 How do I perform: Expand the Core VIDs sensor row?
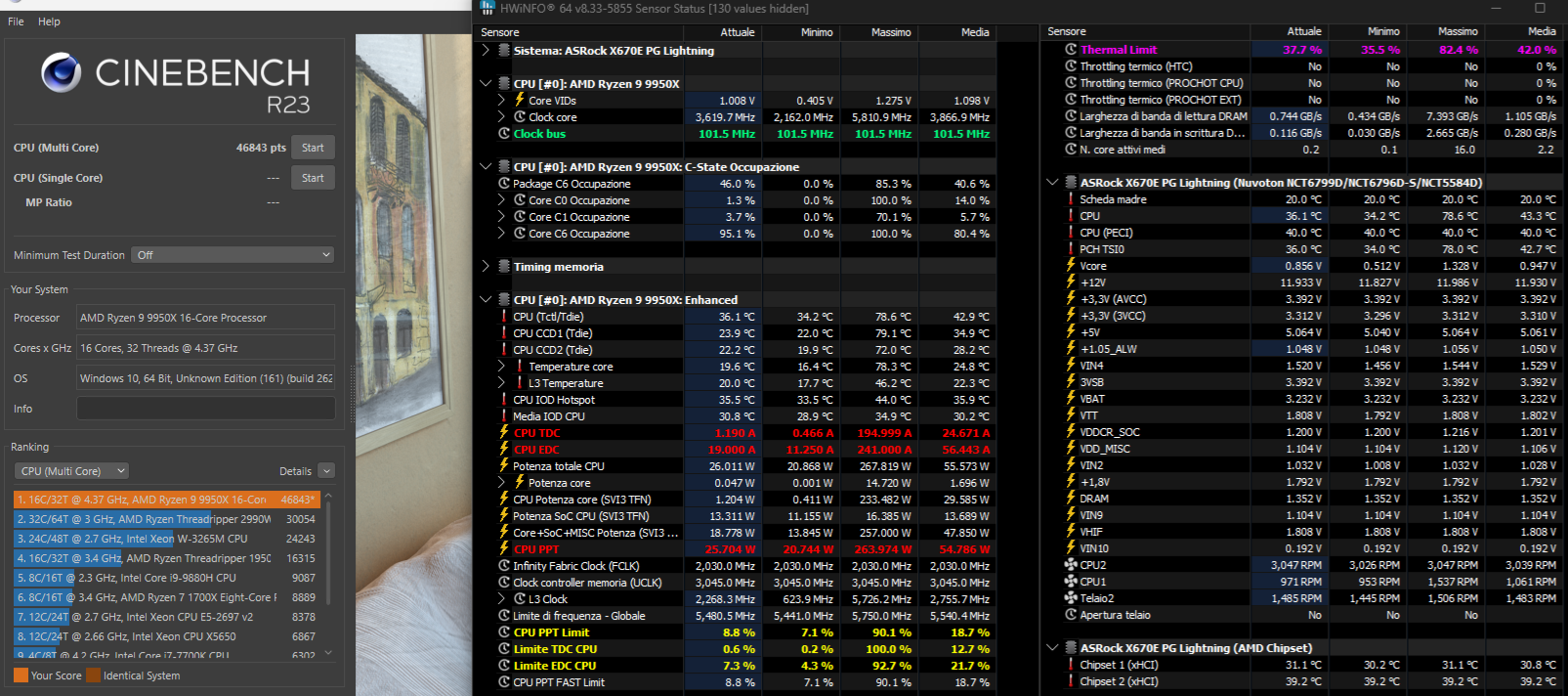click(501, 101)
